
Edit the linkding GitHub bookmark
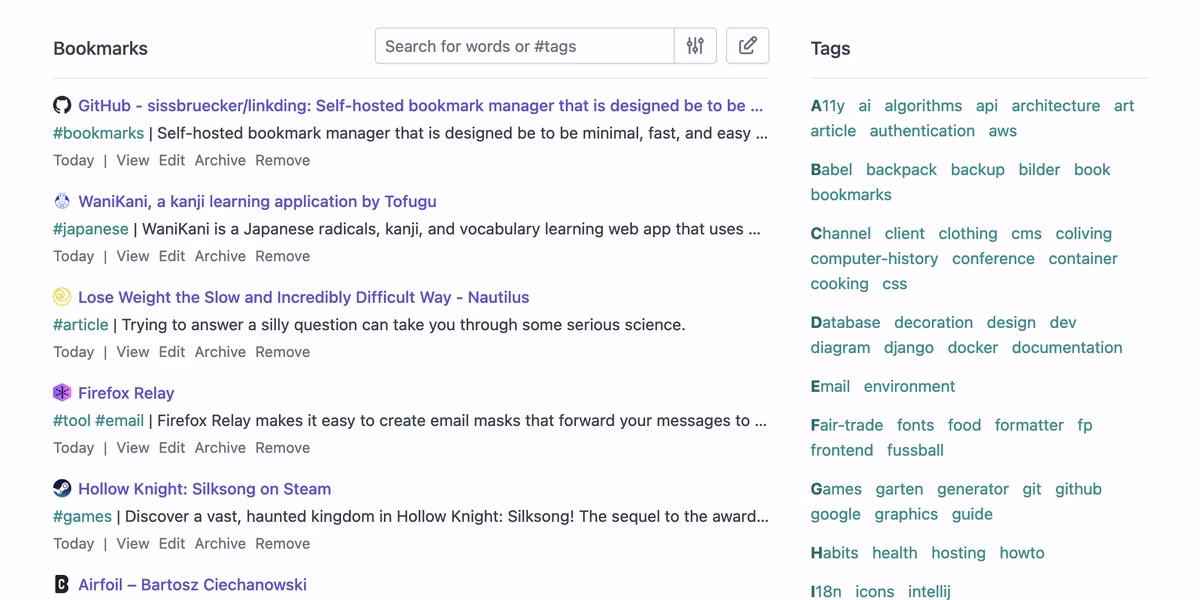point(171,160)
